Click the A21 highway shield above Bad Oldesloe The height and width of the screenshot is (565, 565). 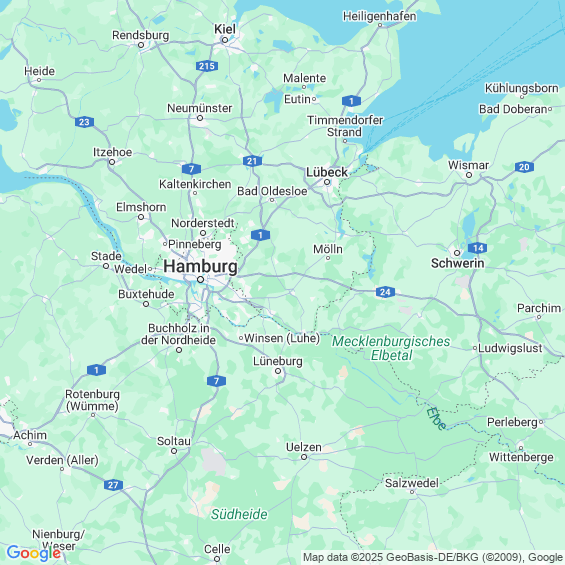pyautogui.click(x=252, y=161)
